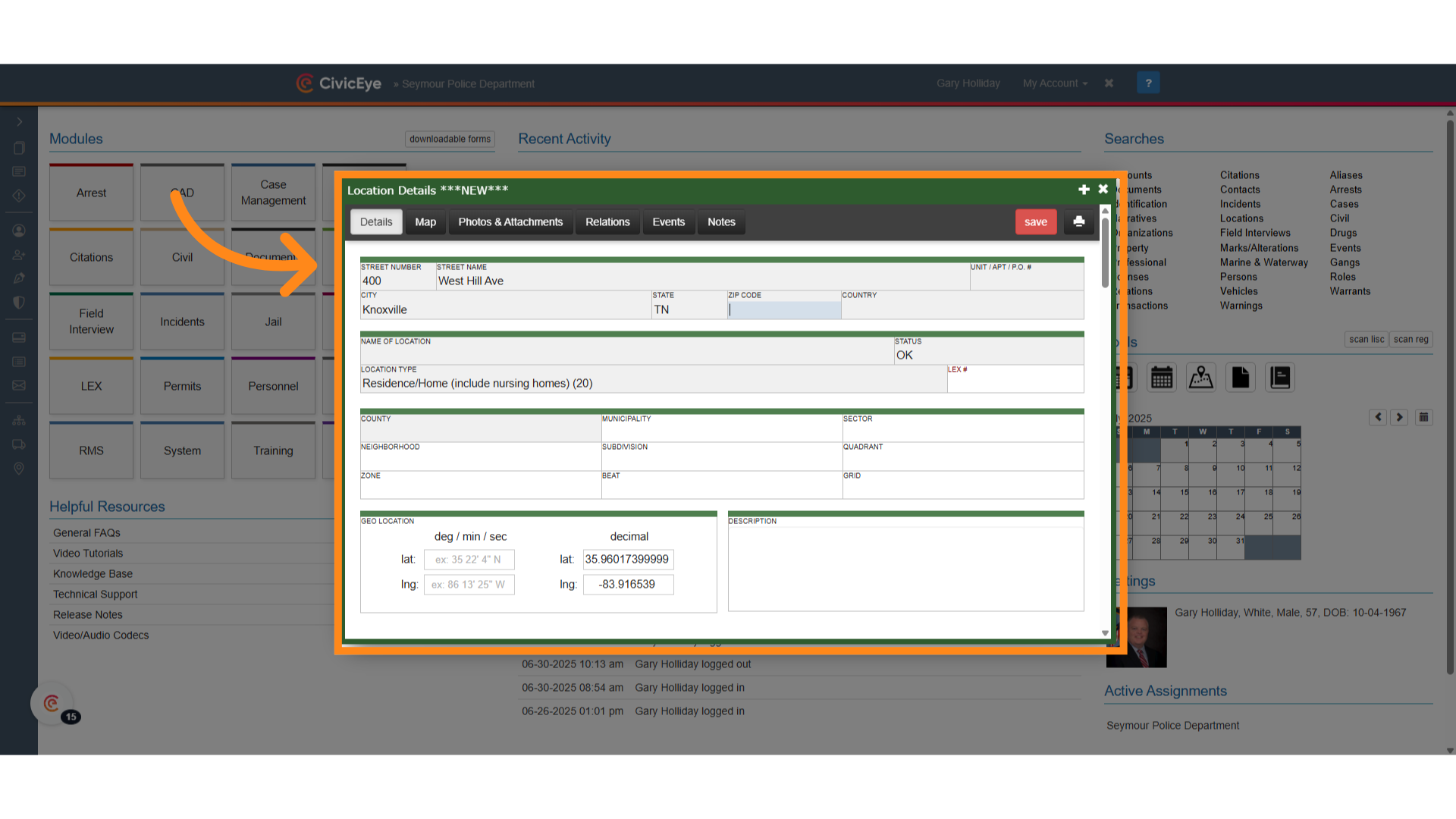Click the CivicEye logo in header
Viewport: 1456px width, 819px height.
point(339,83)
